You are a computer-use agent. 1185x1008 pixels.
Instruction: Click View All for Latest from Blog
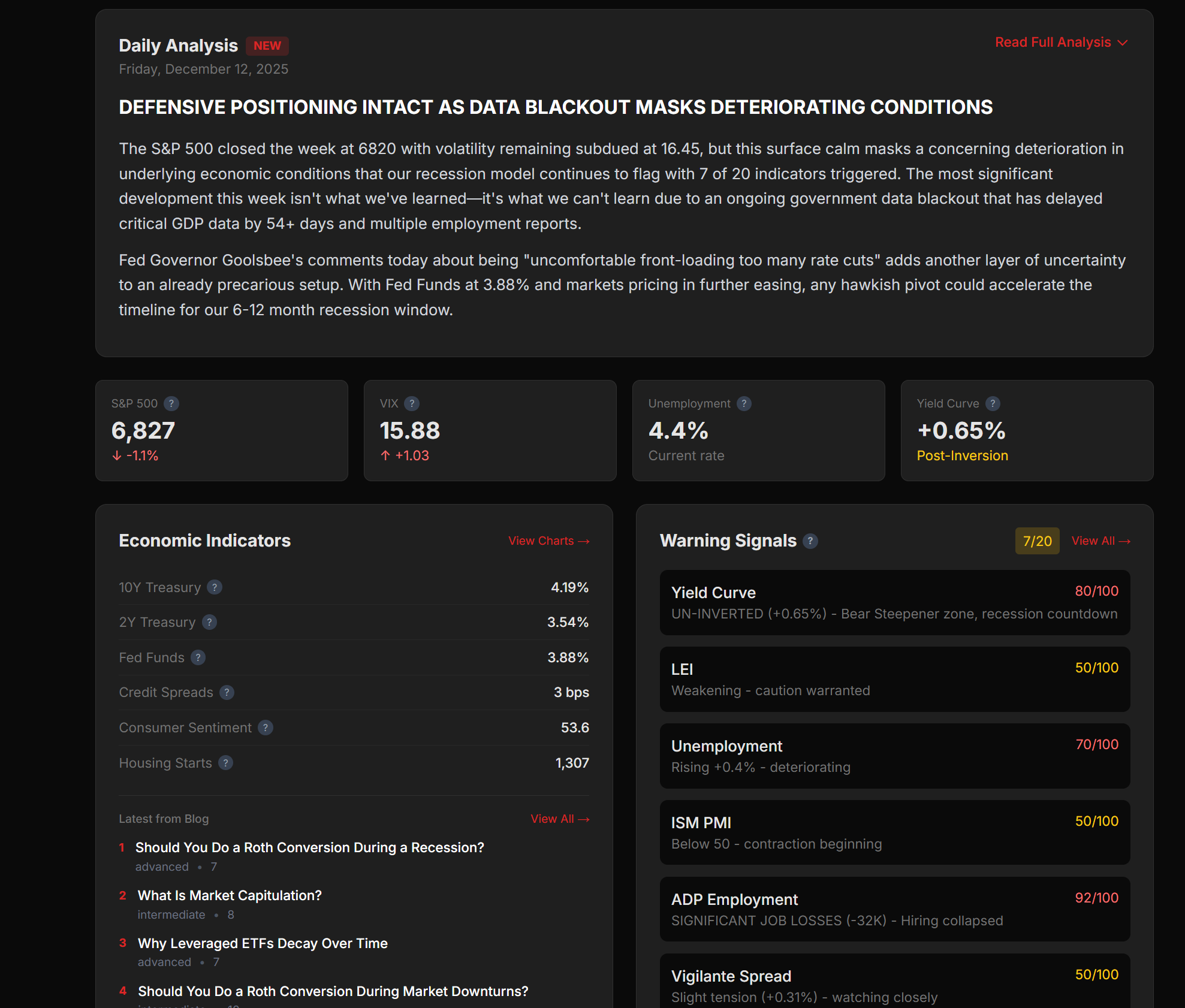pos(559,819)
